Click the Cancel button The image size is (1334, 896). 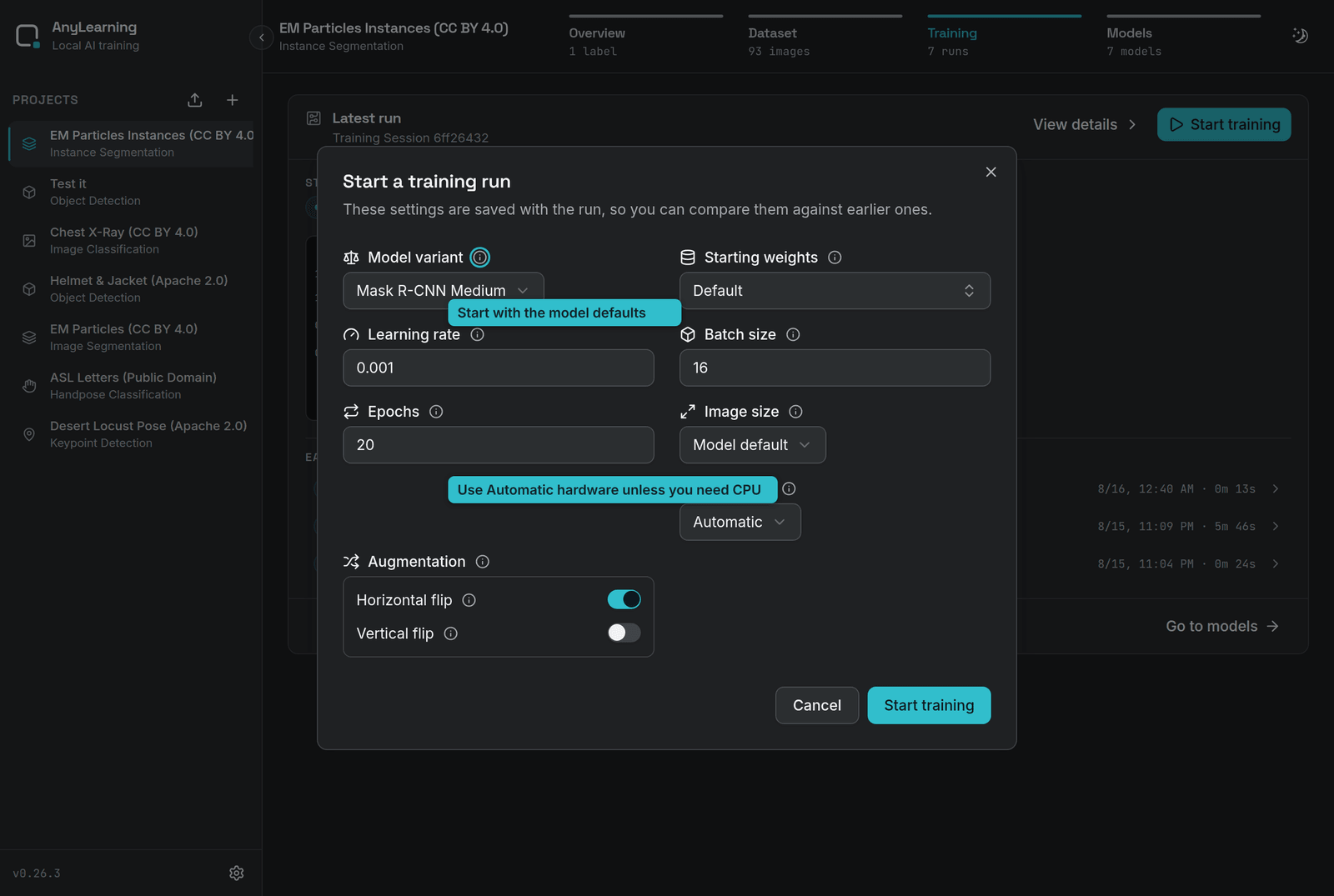[x=817, y=705]
